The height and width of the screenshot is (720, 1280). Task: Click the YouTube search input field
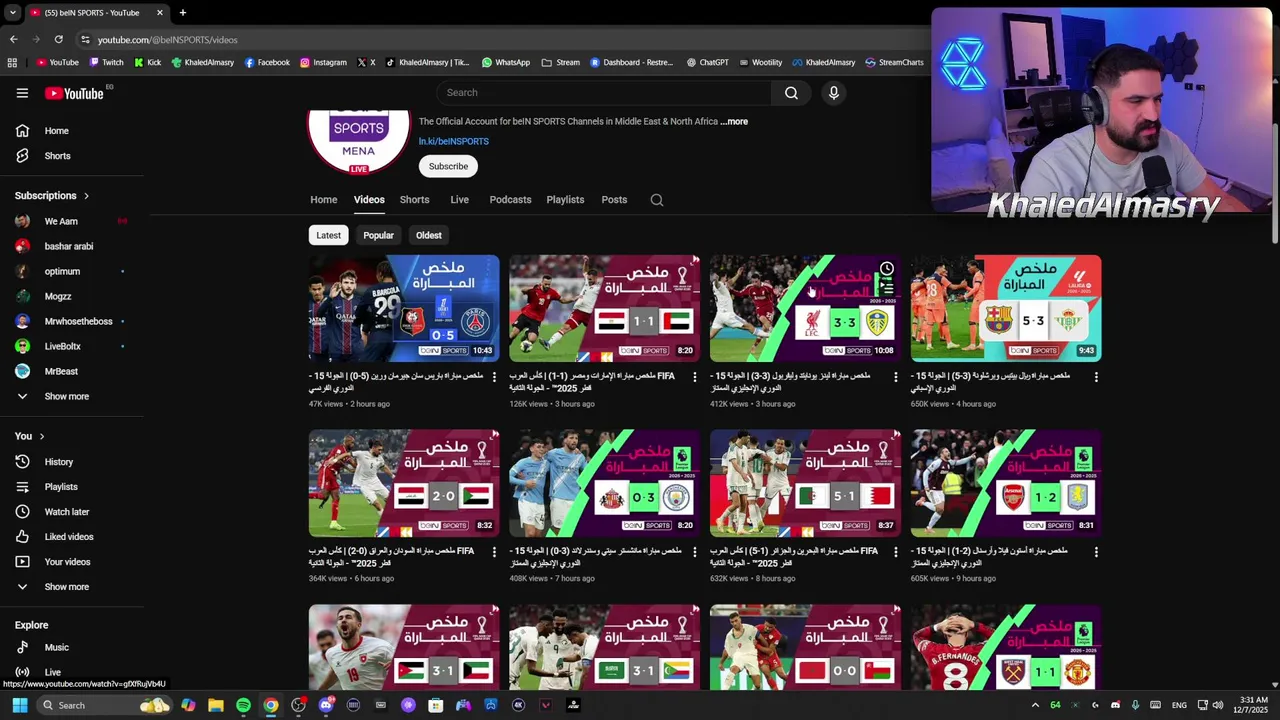coord(605,93)
